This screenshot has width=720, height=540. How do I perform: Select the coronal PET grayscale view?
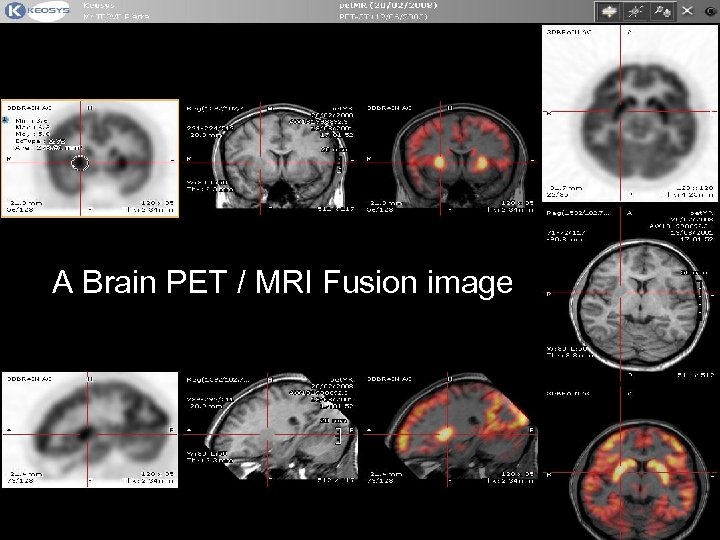point(90,158)
